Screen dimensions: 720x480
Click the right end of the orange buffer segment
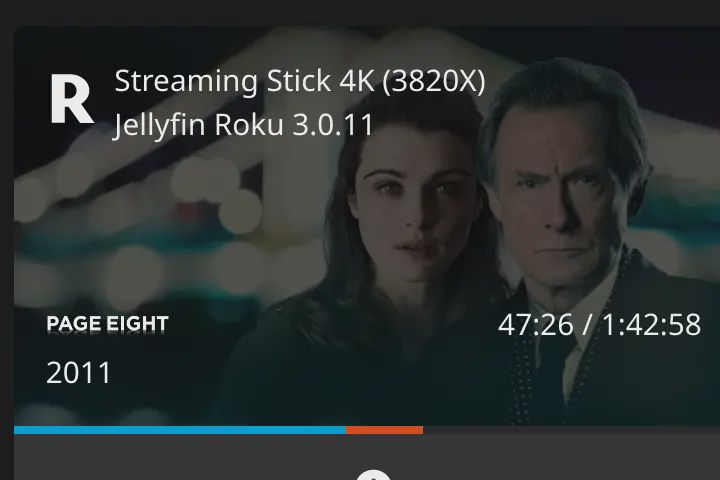pyautogui.click(x=422, y=430)
